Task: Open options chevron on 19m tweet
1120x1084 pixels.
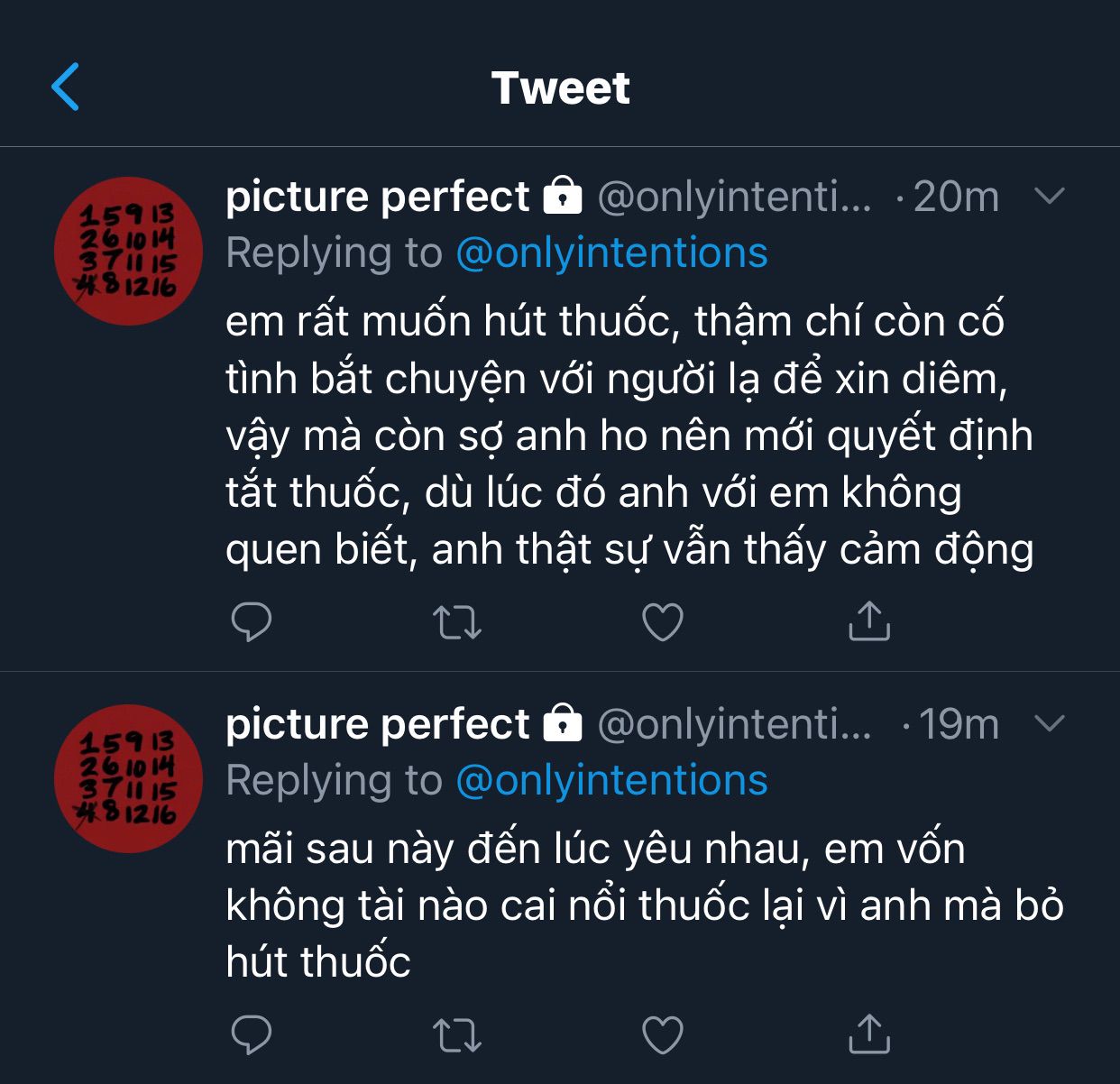Action: [1051, 723]
